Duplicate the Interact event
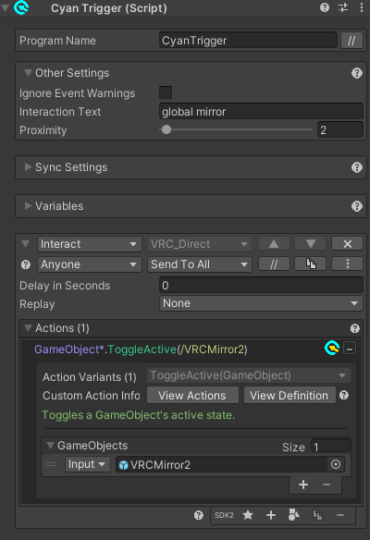The height and width of the screenshot is (540, 370). pos(310,264)
